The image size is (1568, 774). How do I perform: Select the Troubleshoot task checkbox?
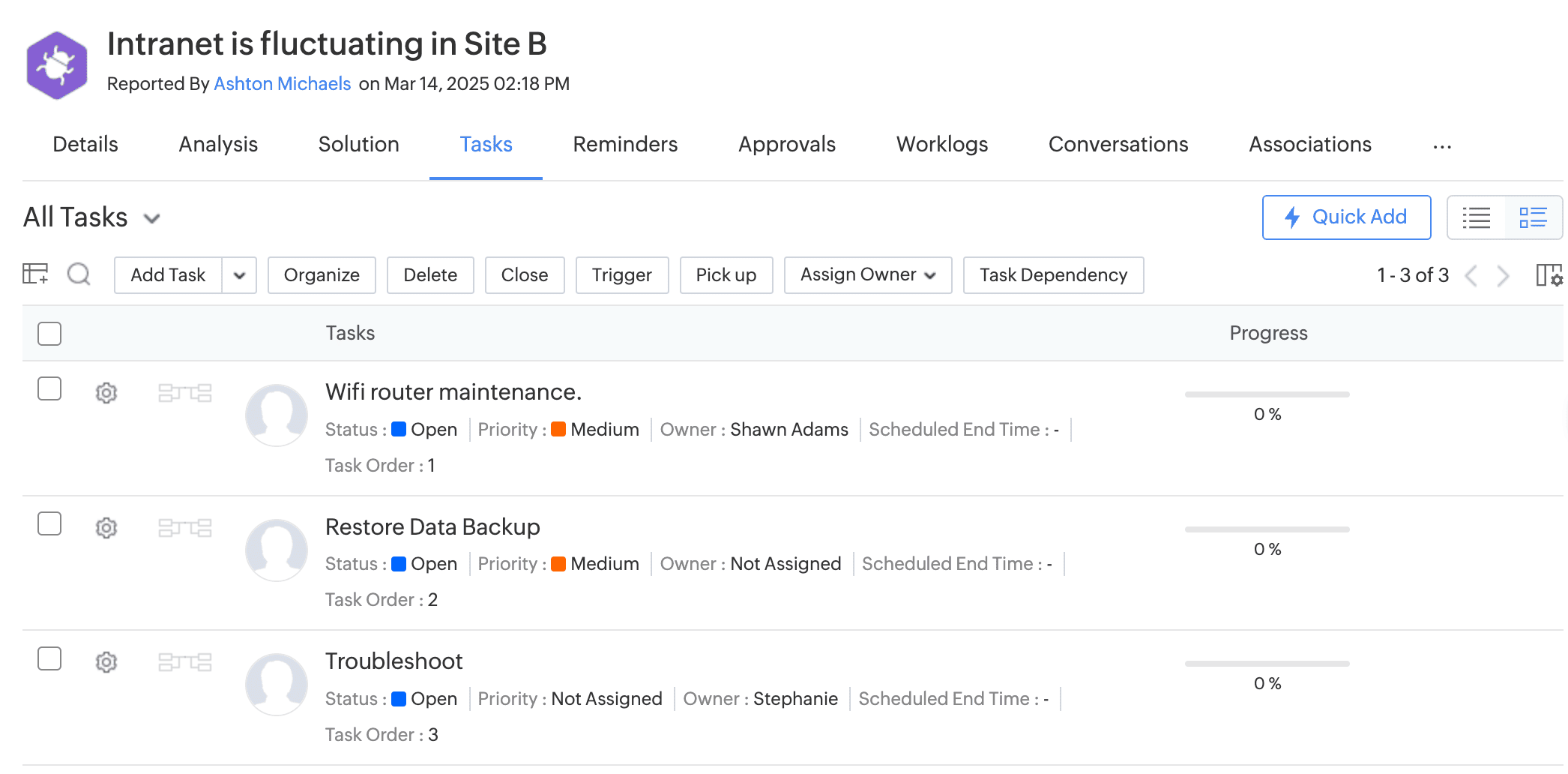point(49,658)
